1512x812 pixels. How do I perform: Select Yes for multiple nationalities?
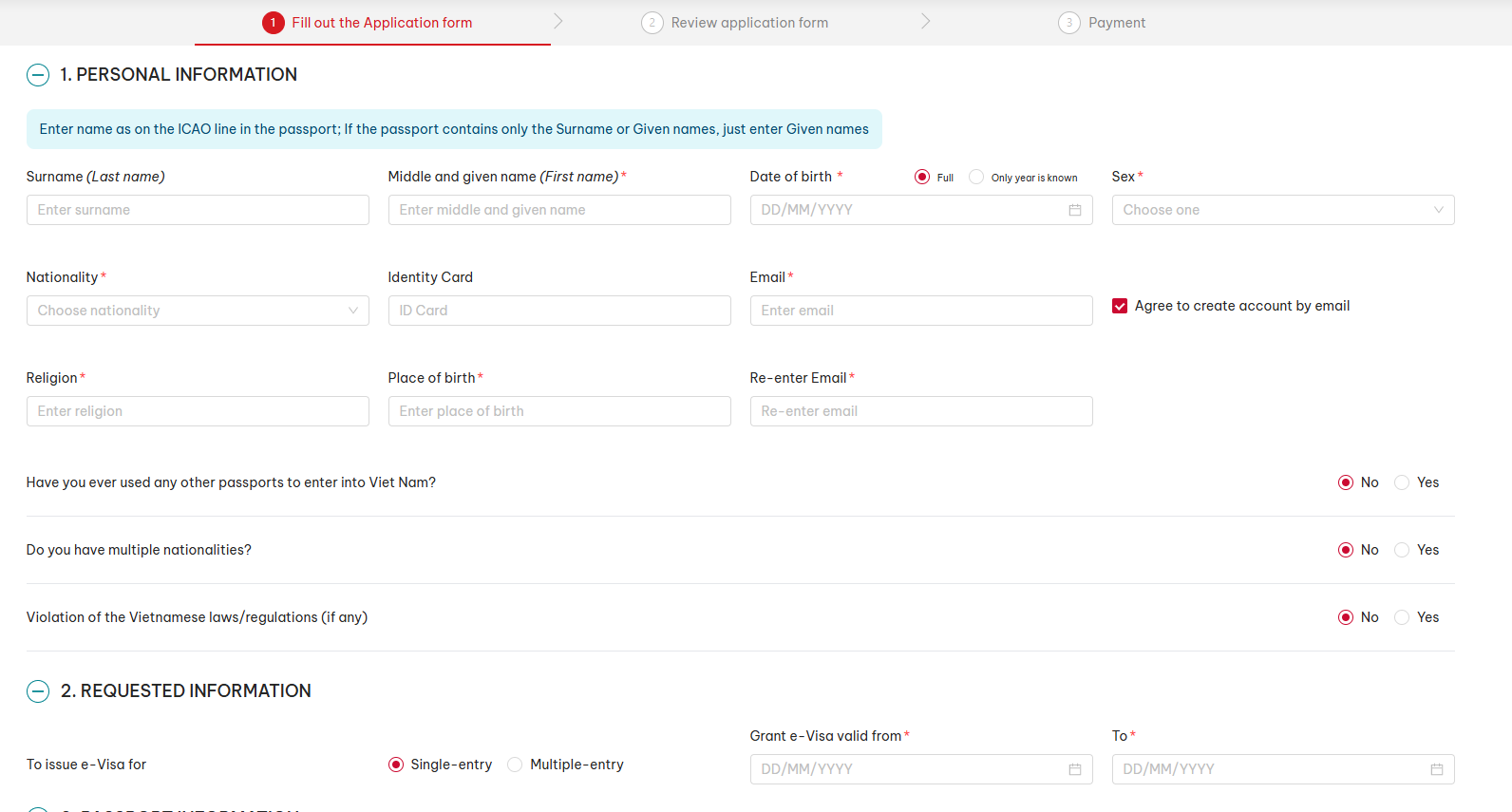pyautogui.click(x=1402, y=550)
